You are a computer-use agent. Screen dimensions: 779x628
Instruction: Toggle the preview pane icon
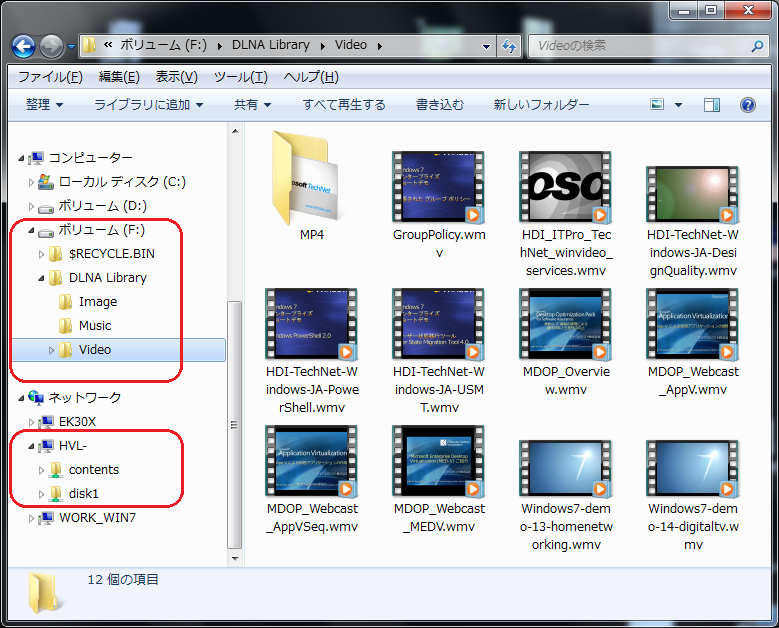click(712, 105)
